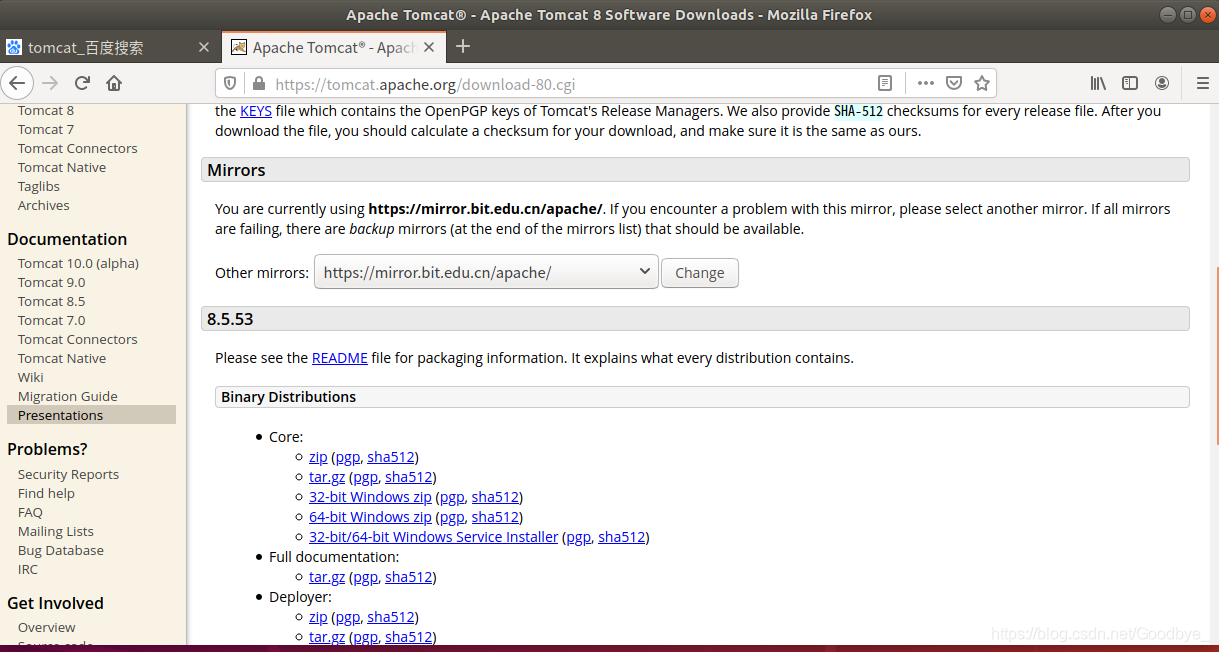
Task: Open a new tab with plus button
Action: (463, 47)
